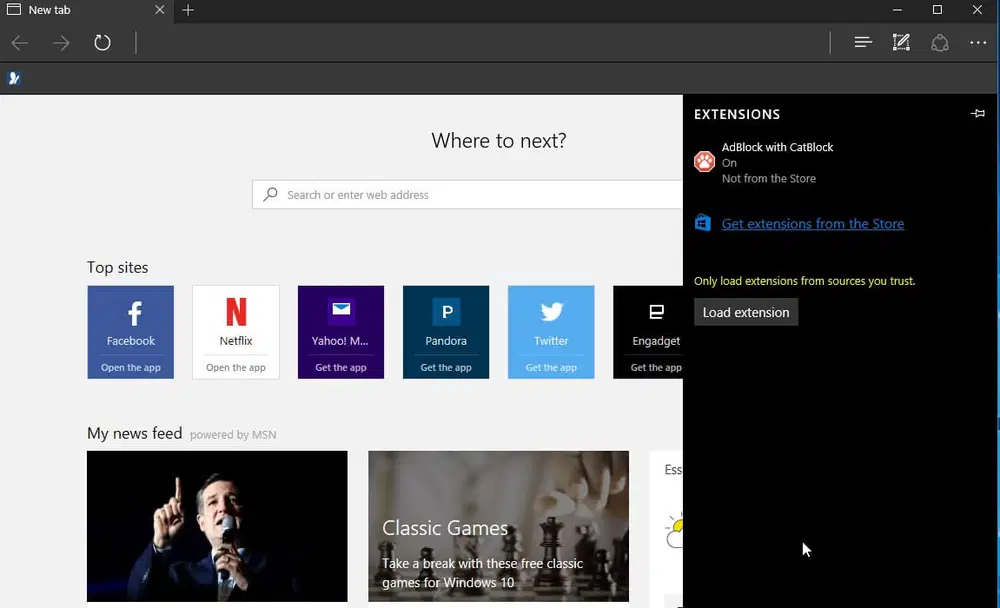
Task: Start a Web Note annotation
Action: click(x=901, y=42)
